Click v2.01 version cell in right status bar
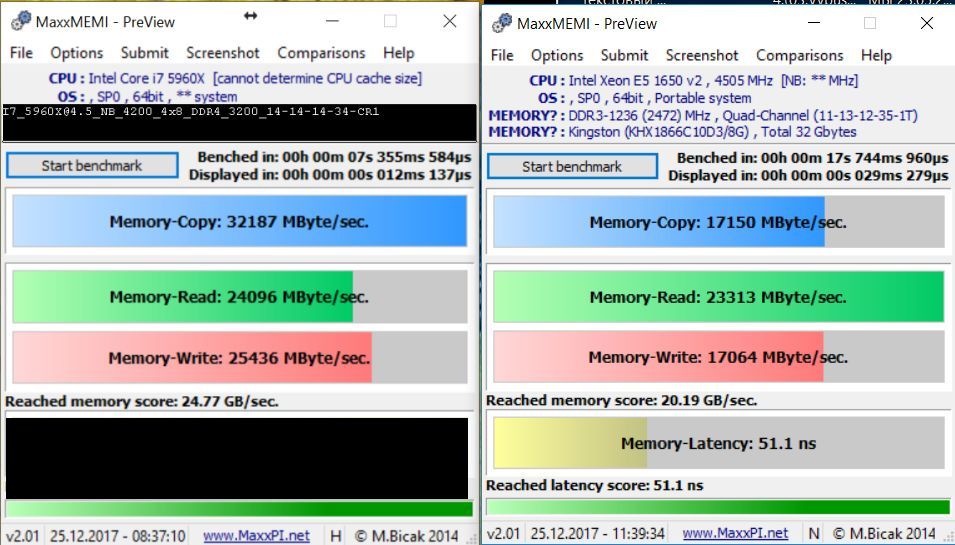955x545 pixels. [x=503, y=533]
